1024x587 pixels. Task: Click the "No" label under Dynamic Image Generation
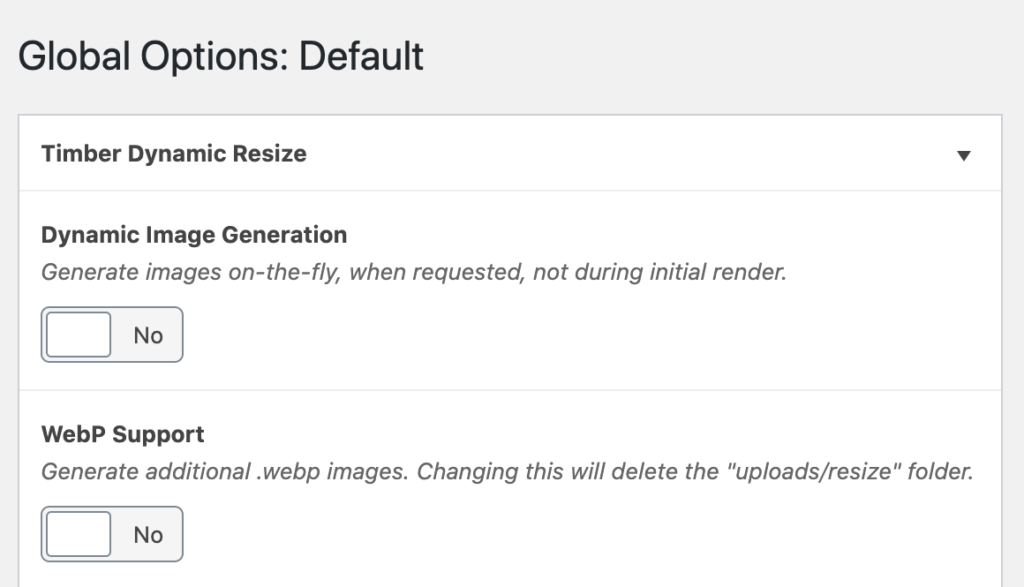148,335
